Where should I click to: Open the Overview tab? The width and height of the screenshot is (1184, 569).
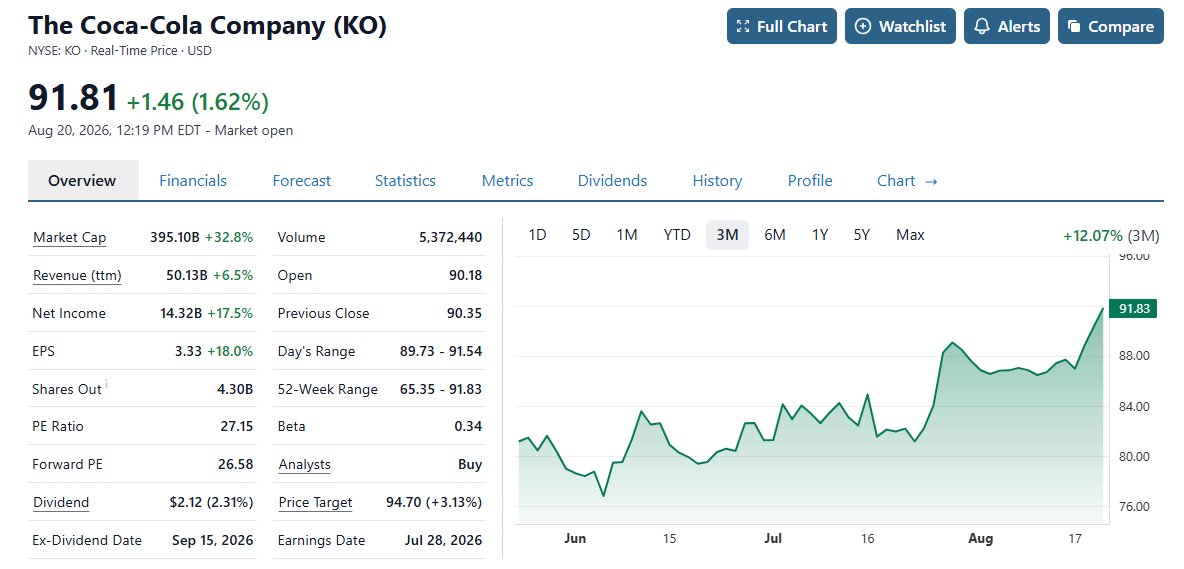[x=82, y=180]
